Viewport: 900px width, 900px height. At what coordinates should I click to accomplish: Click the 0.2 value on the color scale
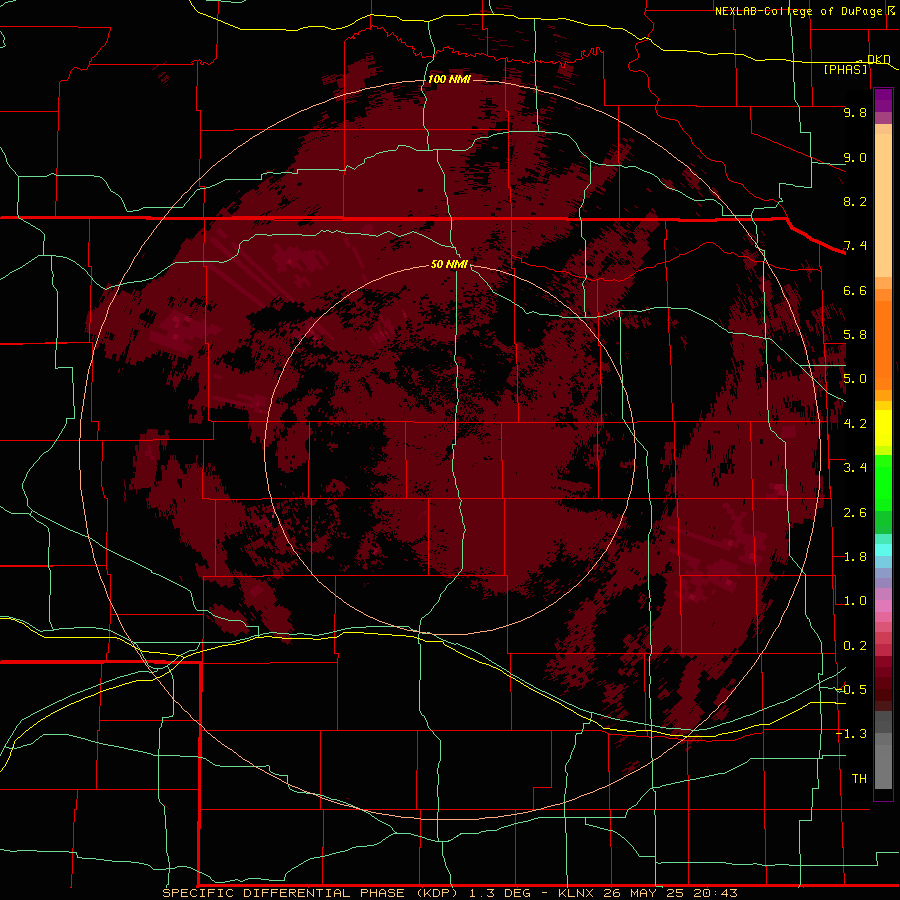click(x=855, y=646)
